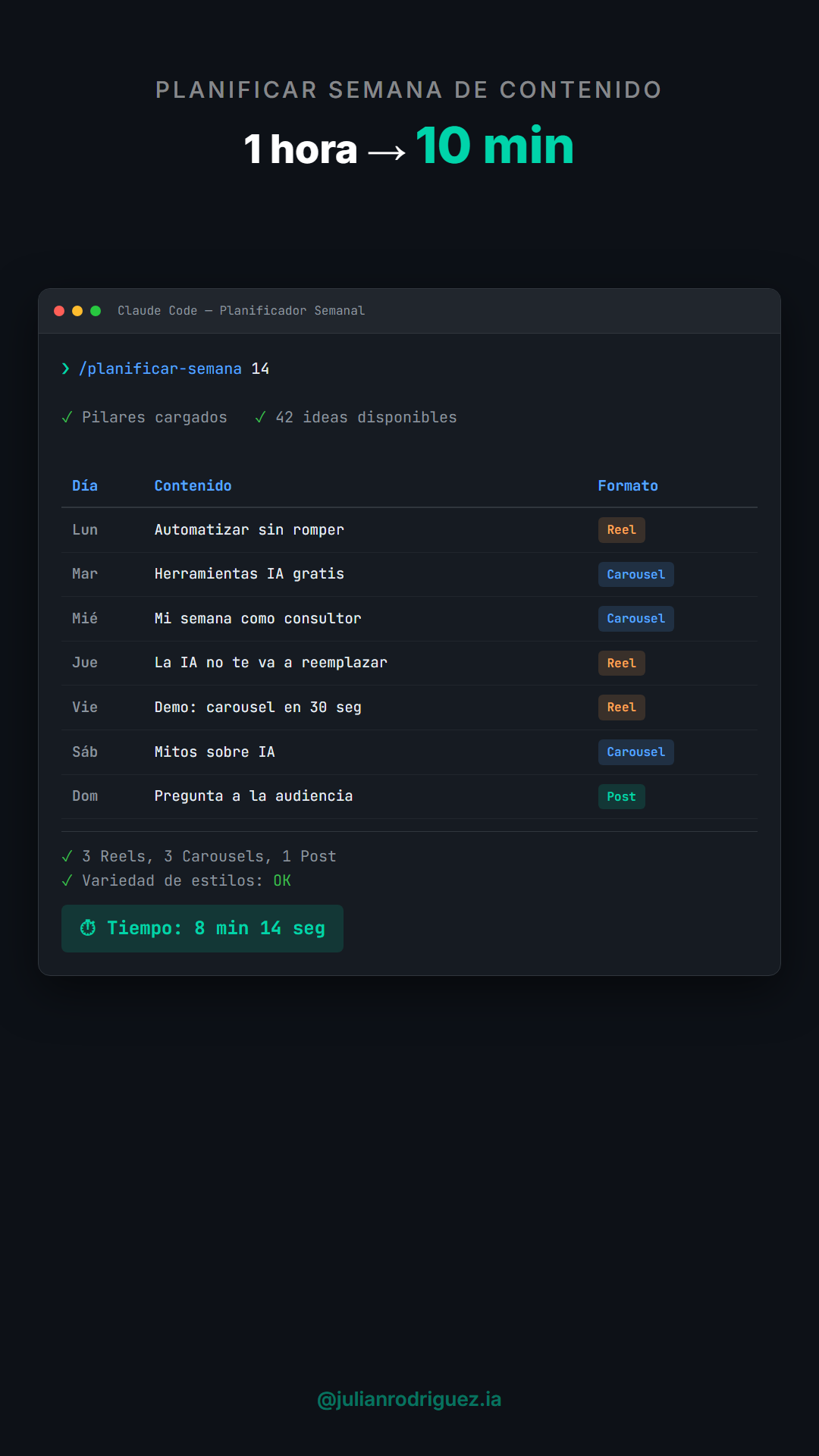Image resolution: width=819 pixels, height=1456 pixels.
Task: Click the checkmark next to Pilares cargados
Action: point(67,417)
